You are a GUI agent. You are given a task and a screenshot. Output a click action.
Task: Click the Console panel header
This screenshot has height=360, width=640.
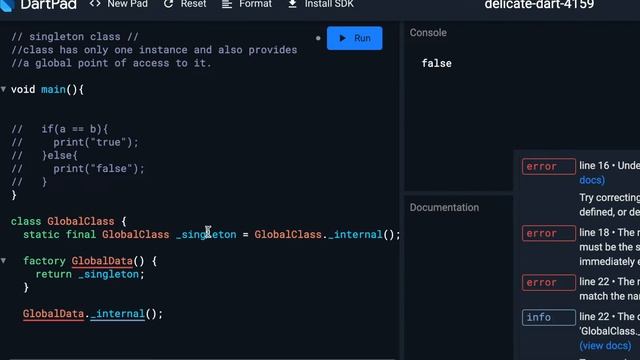point(428,33)
